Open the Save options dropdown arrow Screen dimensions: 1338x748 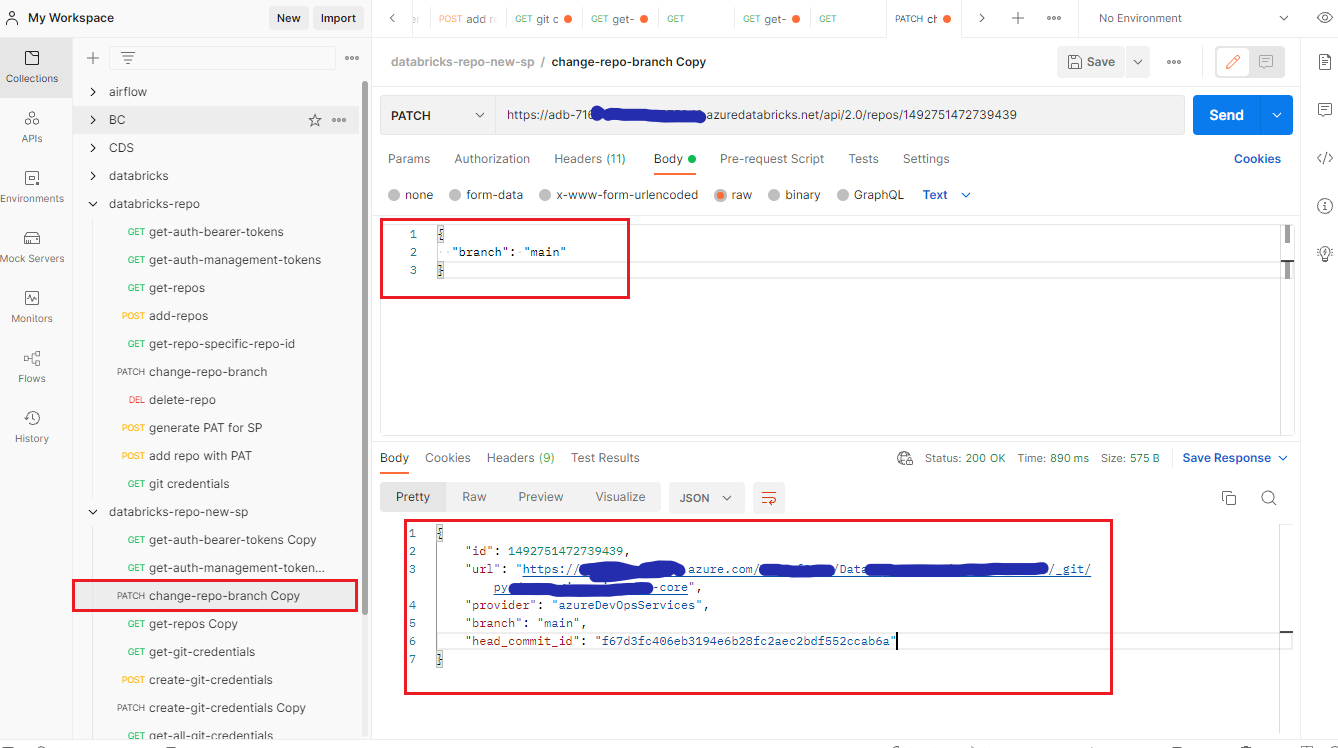1137,62
